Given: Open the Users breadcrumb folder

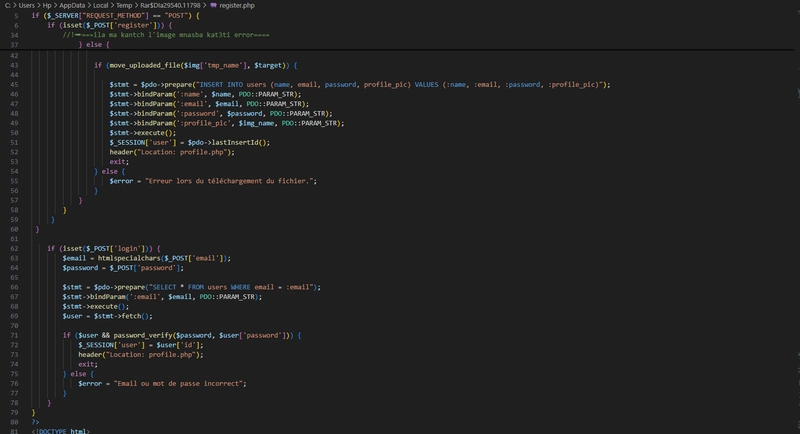Looking at the screenshot, I should tap(27, 5).
